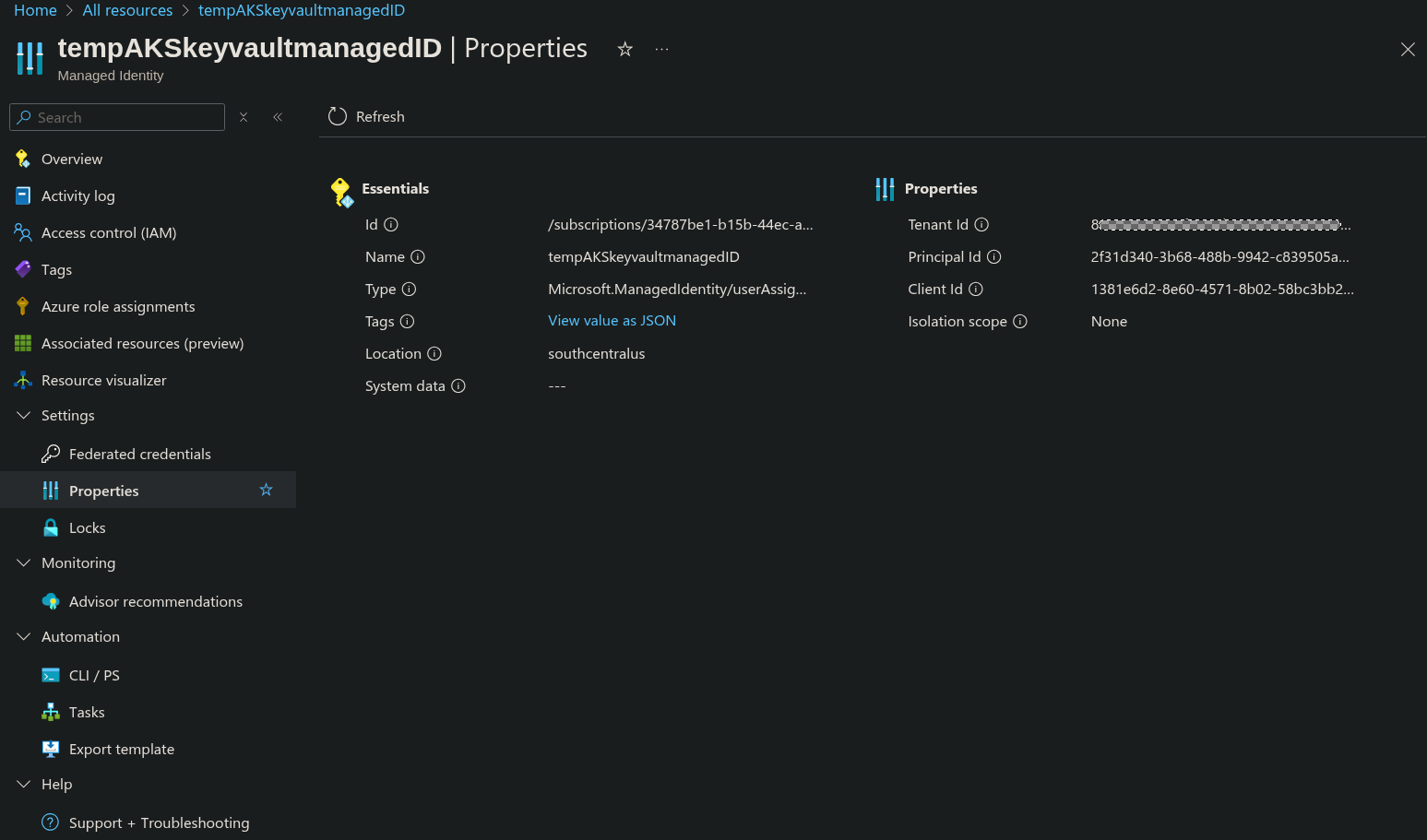The image size is (1427, 840).
Task: Click the Overview key icon in sidebar
Action: [x=23, y=159]
